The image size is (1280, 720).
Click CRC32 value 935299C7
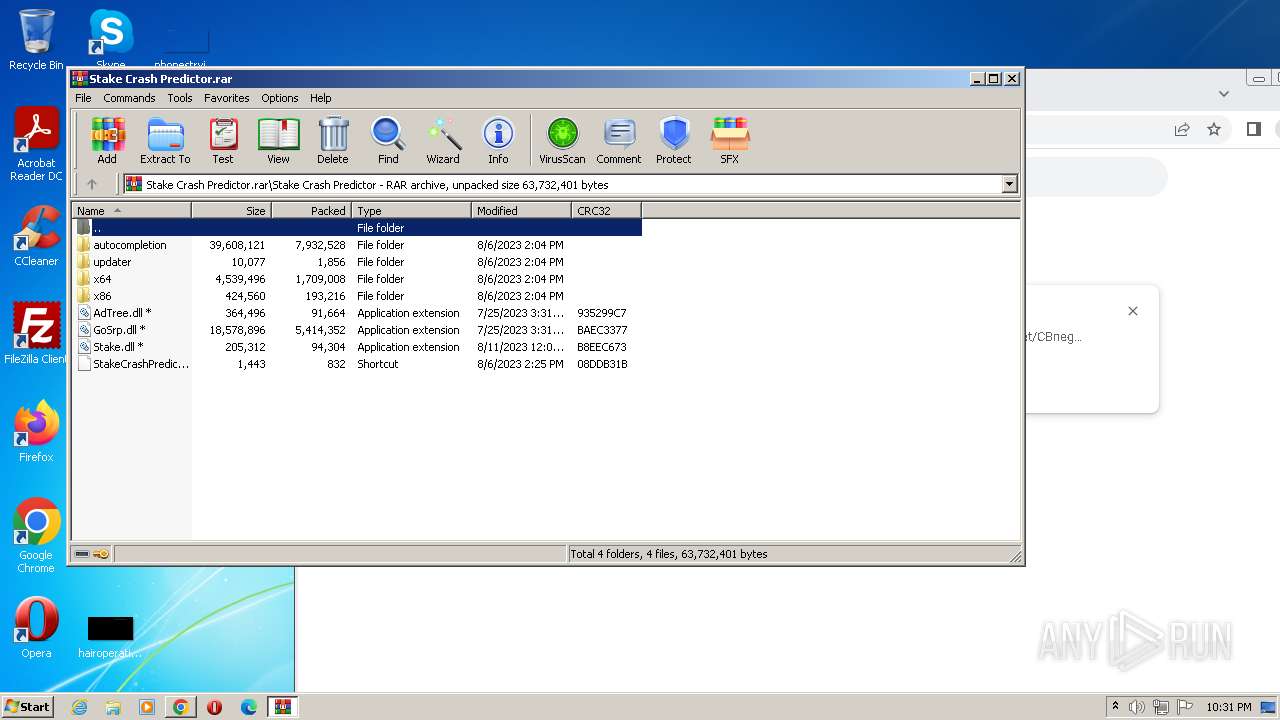coord(602,313)
